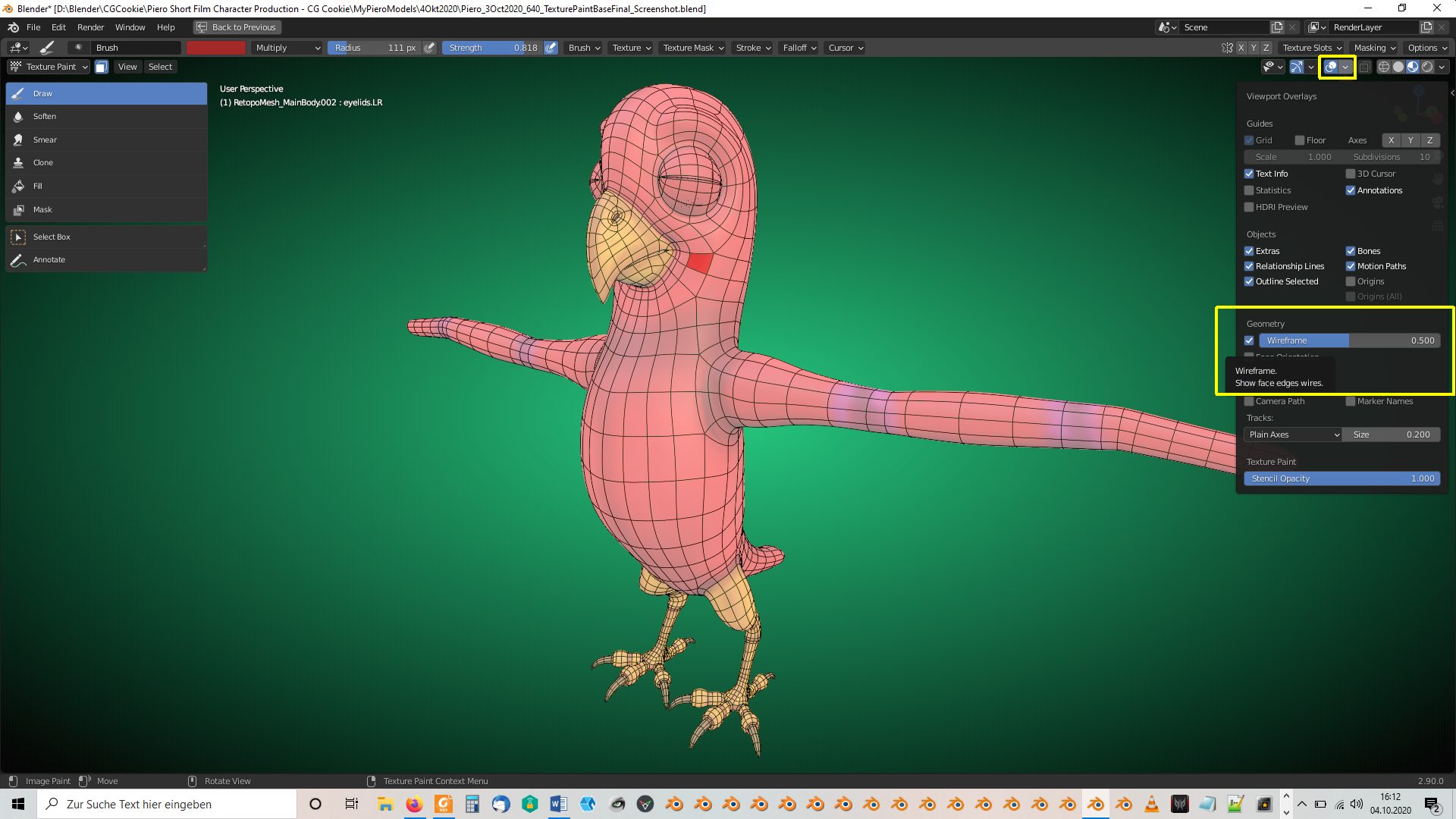
Task: Open the Multiply blend mode dropdown
Action: click(x=287, y=48)
